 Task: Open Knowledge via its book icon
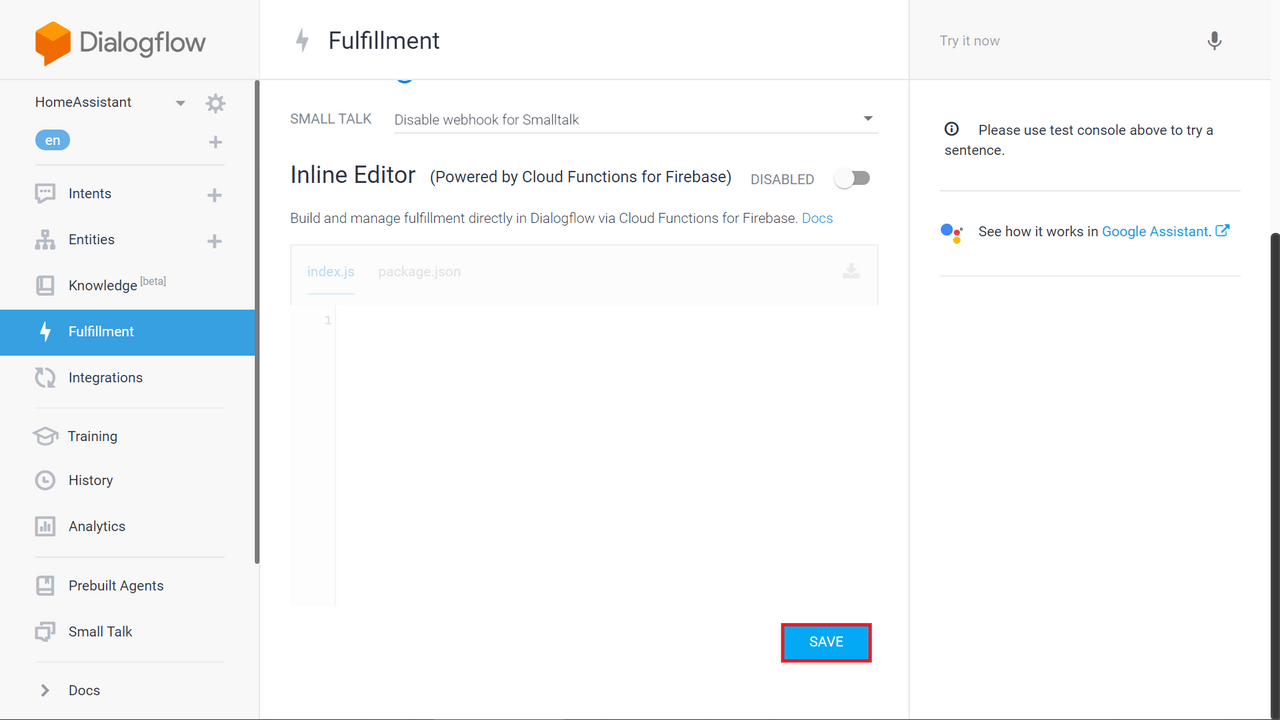45,286
